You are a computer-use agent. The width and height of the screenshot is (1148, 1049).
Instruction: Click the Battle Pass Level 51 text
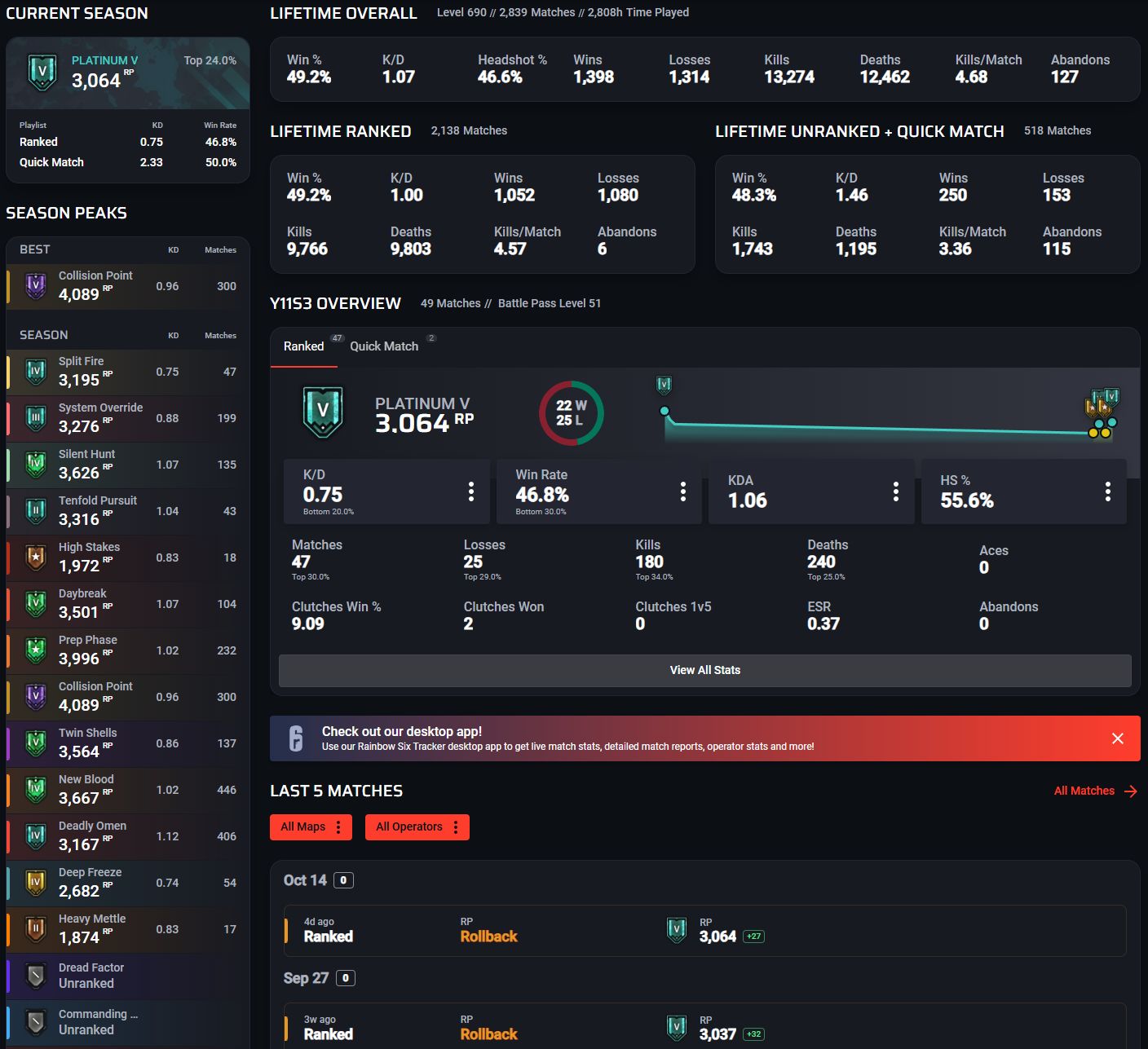point(550,303)
